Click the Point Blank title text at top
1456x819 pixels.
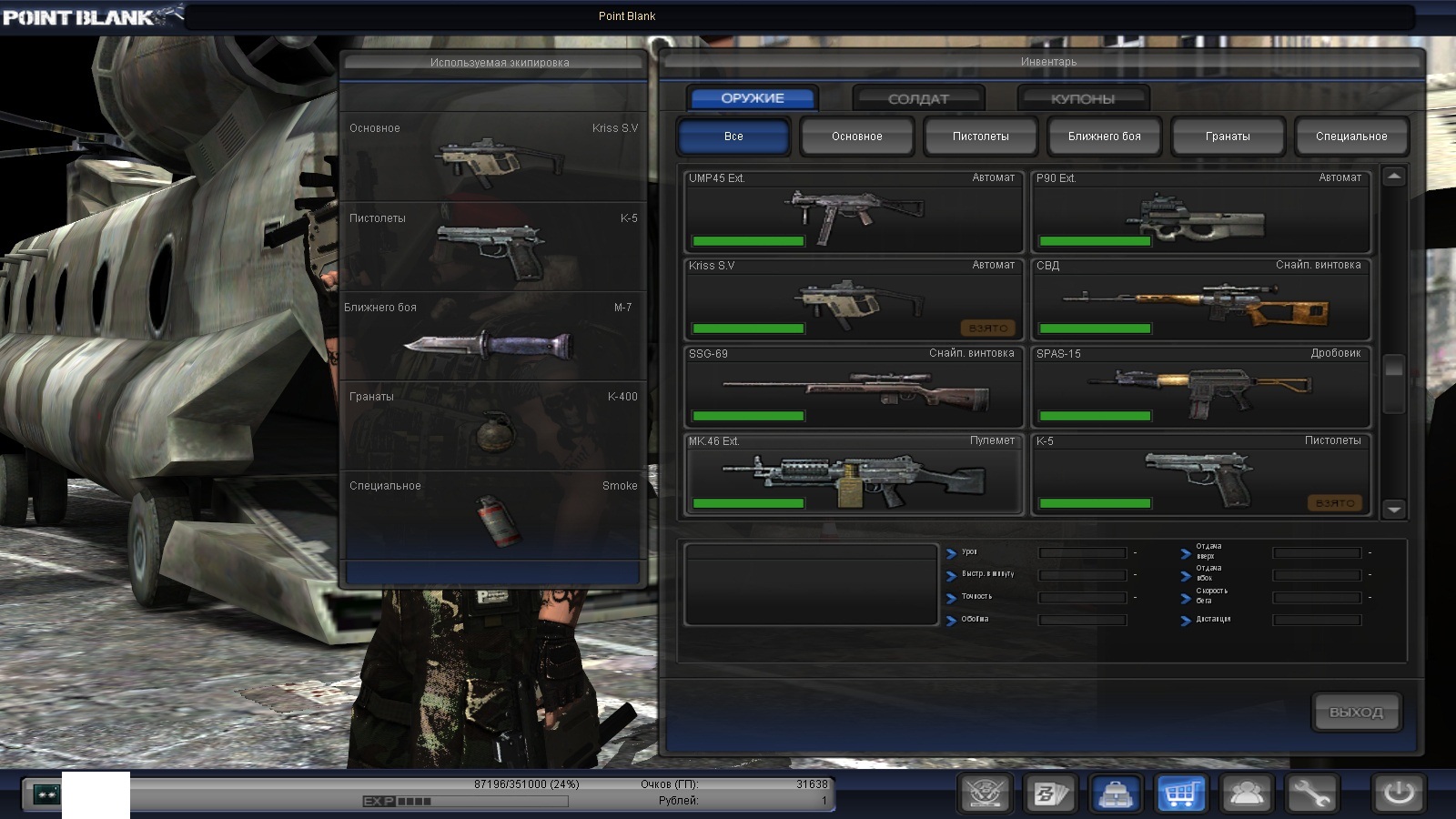(x=627, y=16)
